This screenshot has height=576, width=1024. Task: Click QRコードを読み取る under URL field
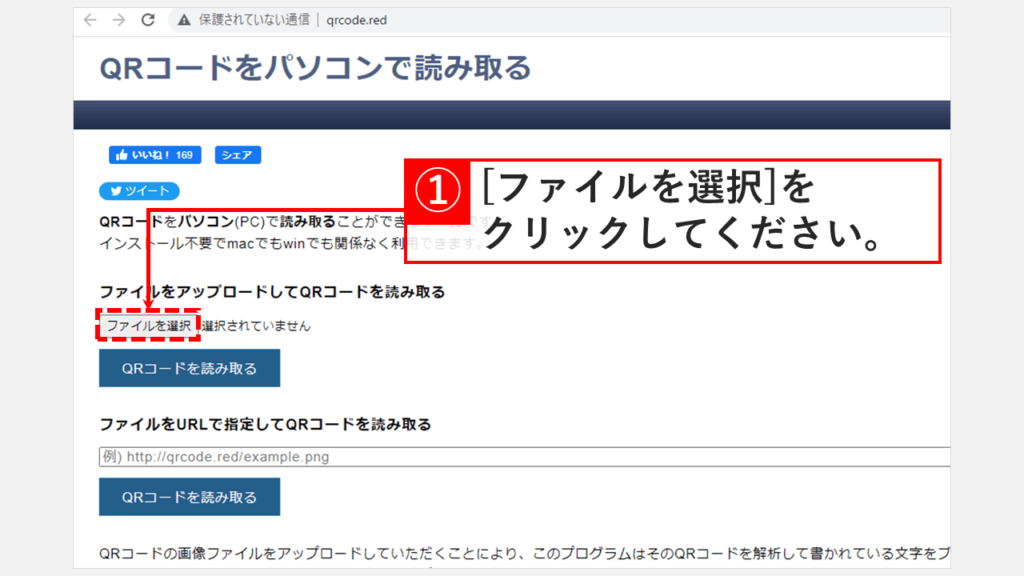coord(189,497)
